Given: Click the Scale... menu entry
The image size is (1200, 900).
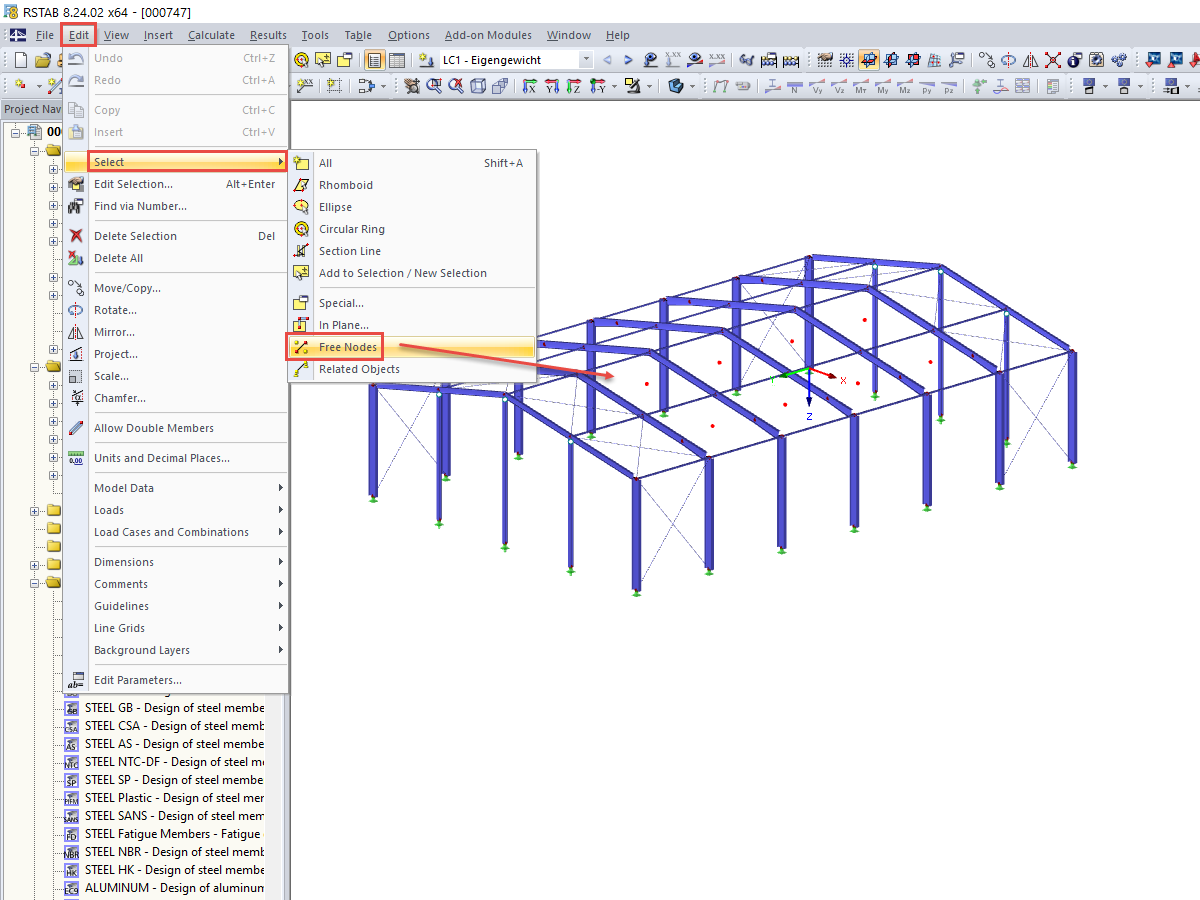Looking at the screenshot, I should (175, 376).
